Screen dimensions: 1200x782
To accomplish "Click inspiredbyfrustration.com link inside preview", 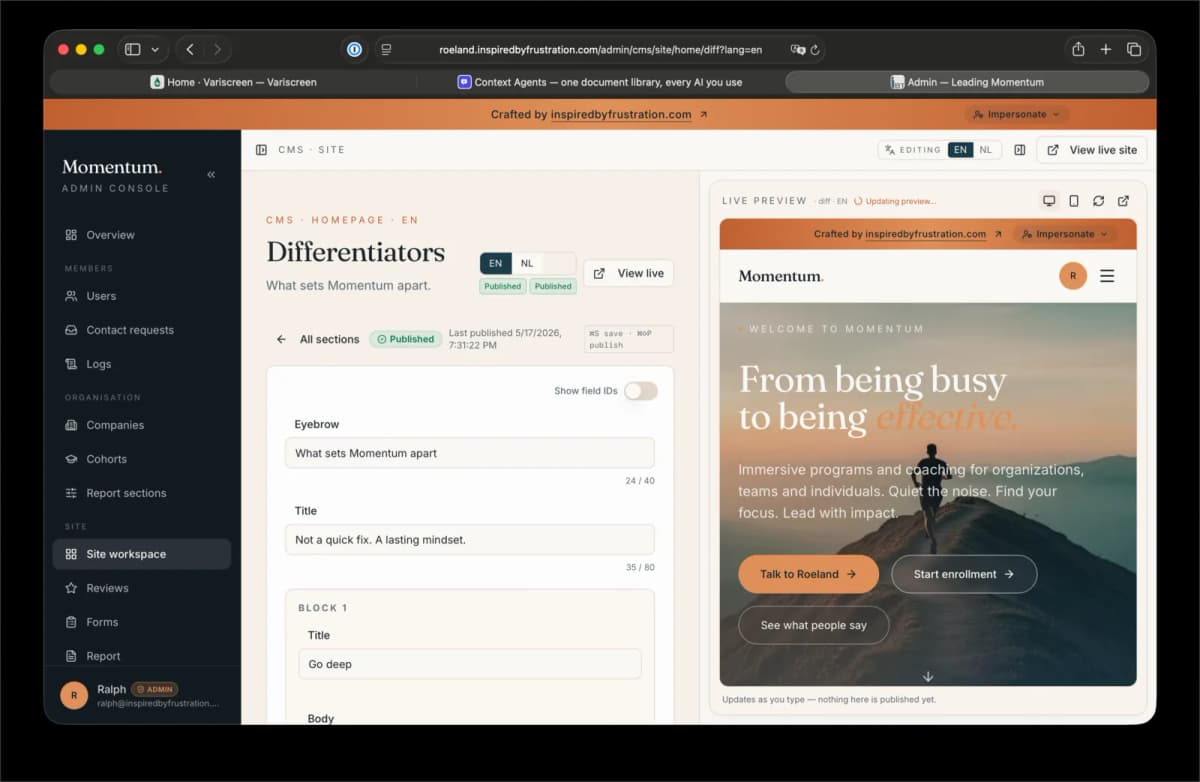I will 926,234.
